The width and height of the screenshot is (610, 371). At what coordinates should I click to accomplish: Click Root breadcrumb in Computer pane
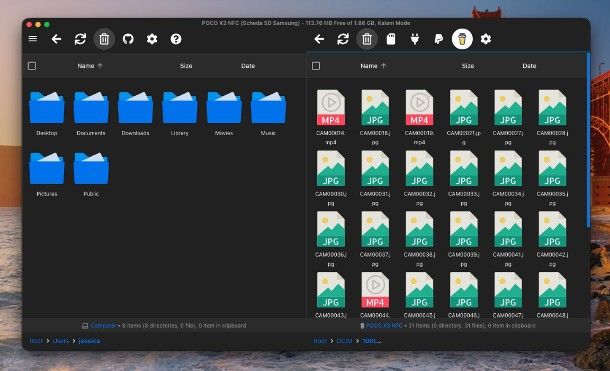[36, 341]
